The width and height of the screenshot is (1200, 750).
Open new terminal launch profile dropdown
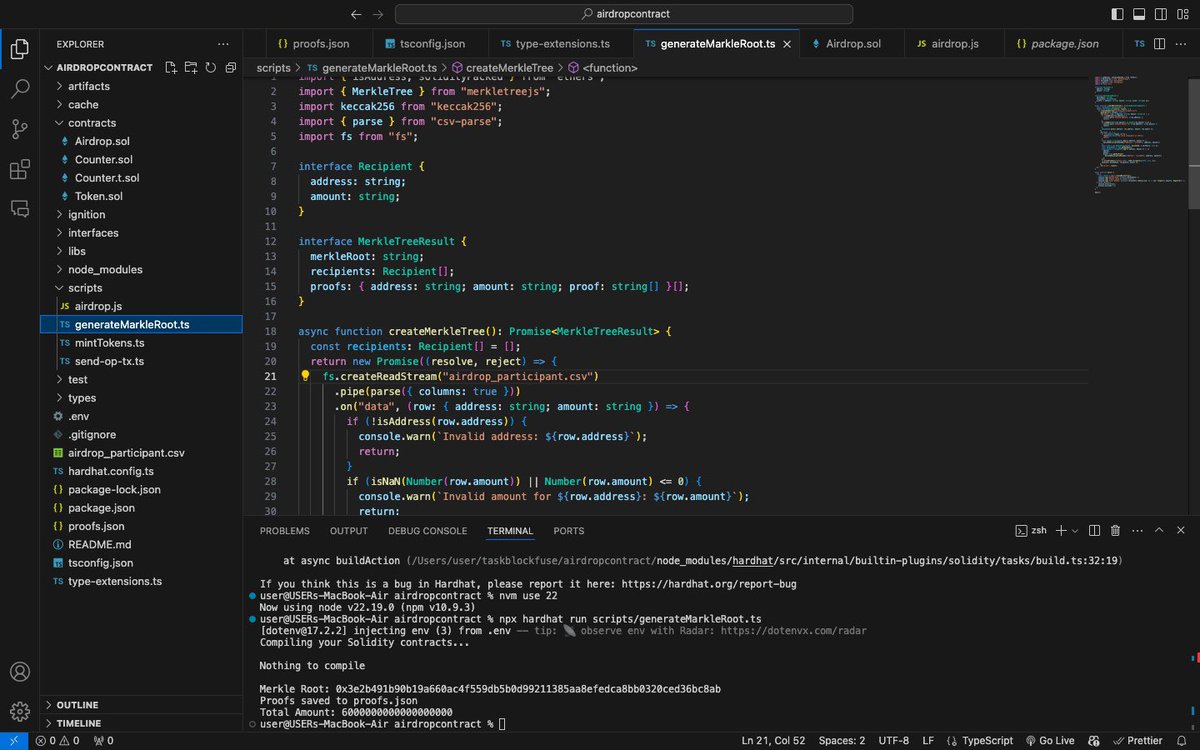(x=1073, y=531)
